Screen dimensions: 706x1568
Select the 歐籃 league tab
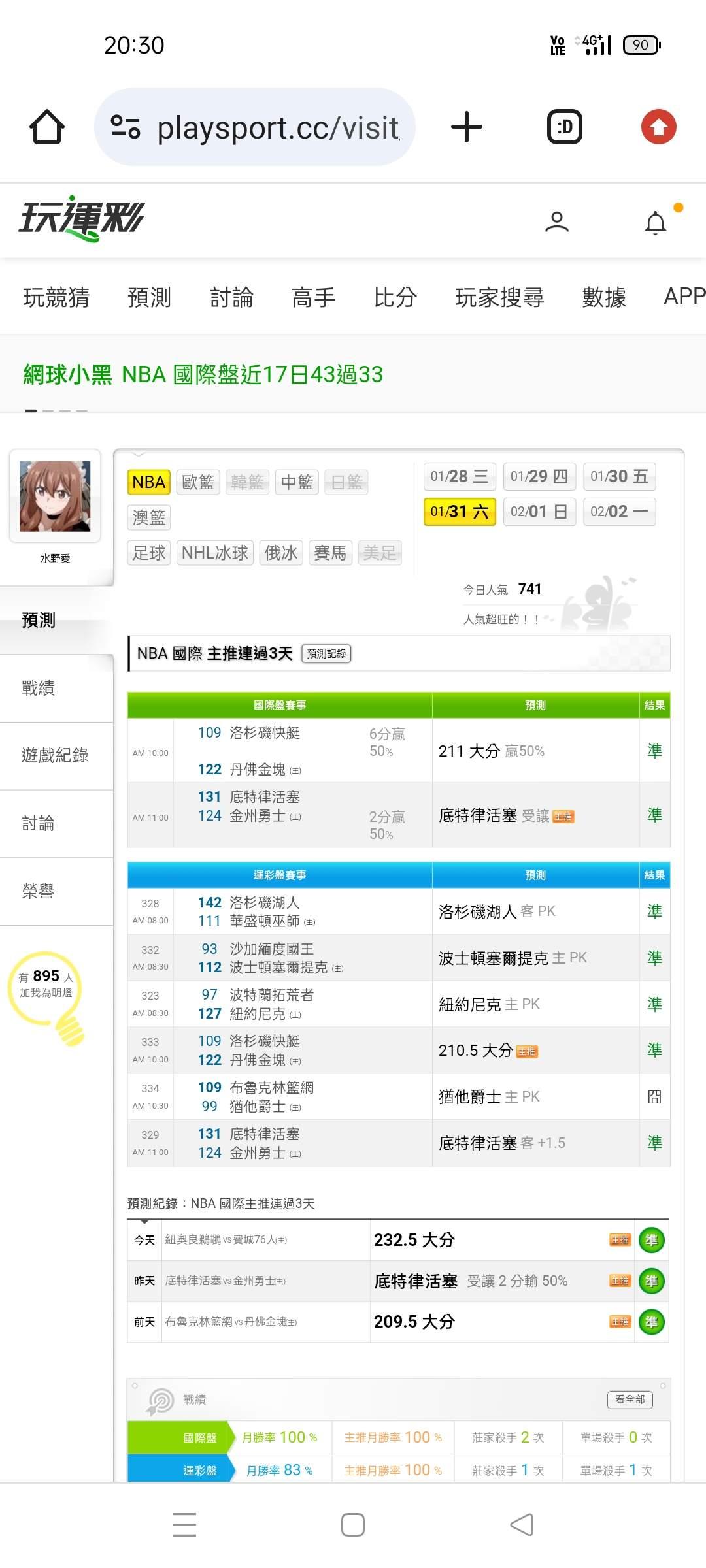click(198, 482)
